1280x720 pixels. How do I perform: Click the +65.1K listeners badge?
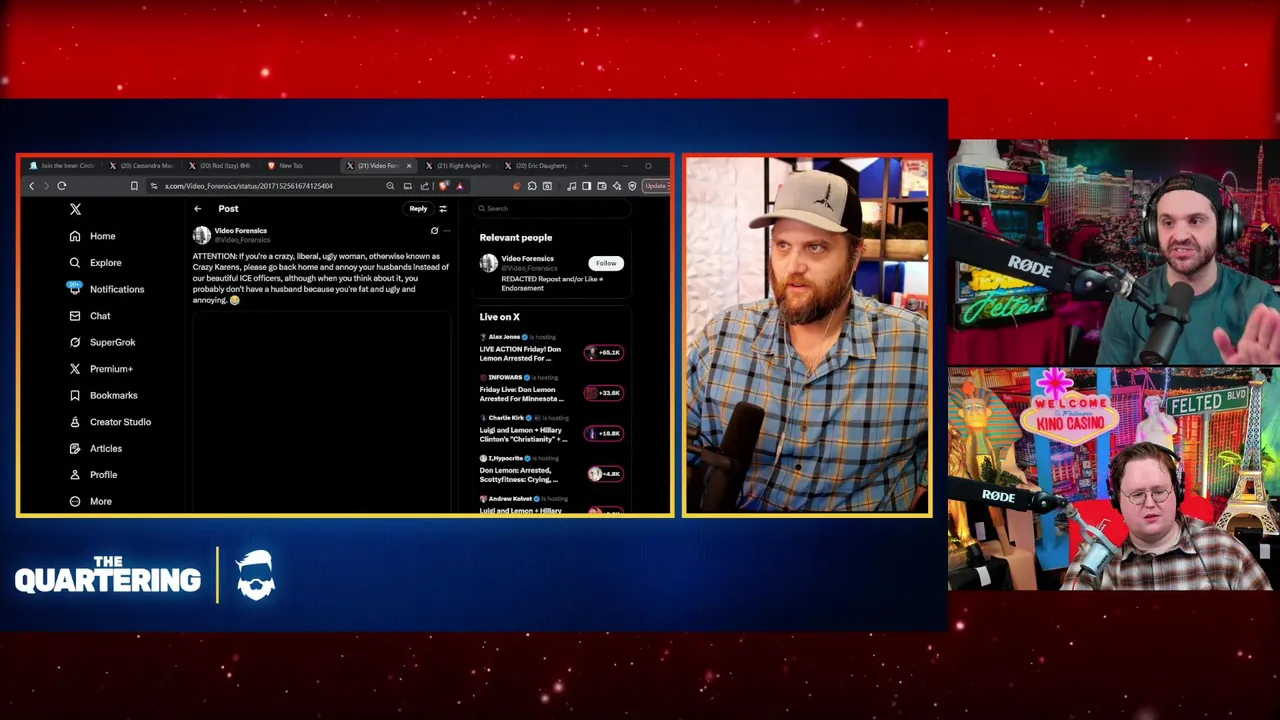(x=604, y=352)
